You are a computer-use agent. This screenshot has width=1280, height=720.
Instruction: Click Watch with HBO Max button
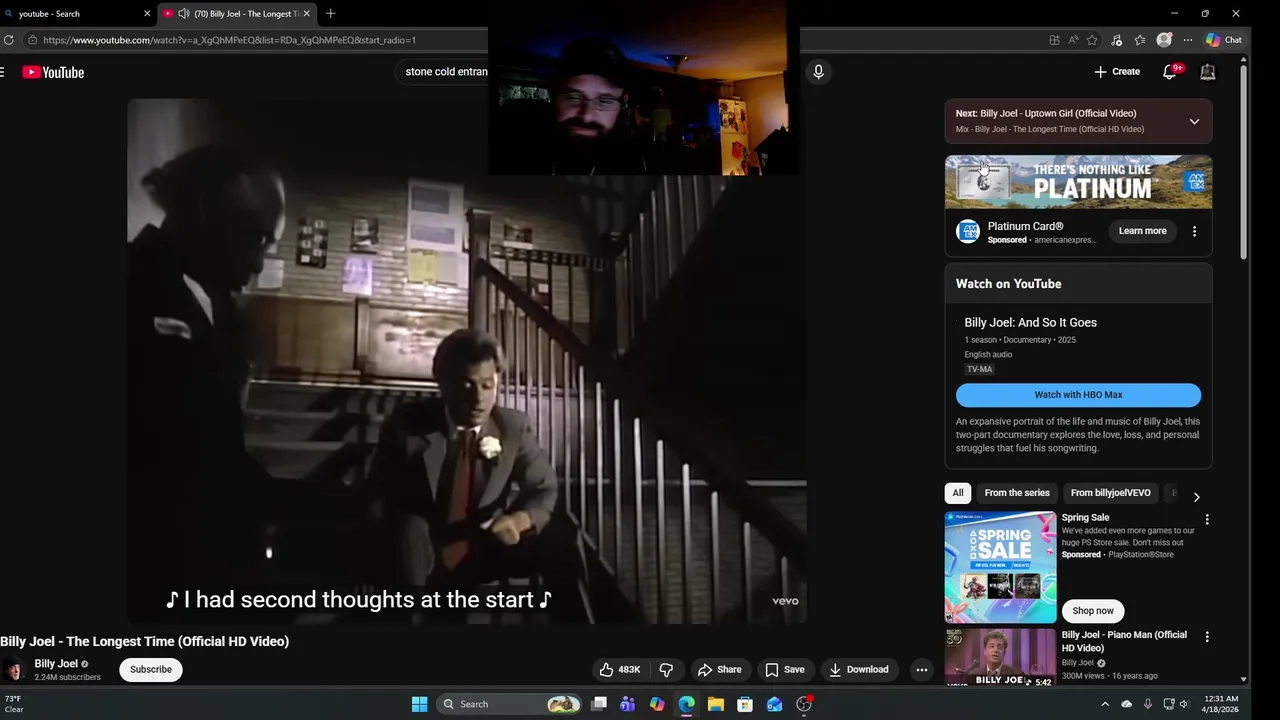[x=1078, y=395]
